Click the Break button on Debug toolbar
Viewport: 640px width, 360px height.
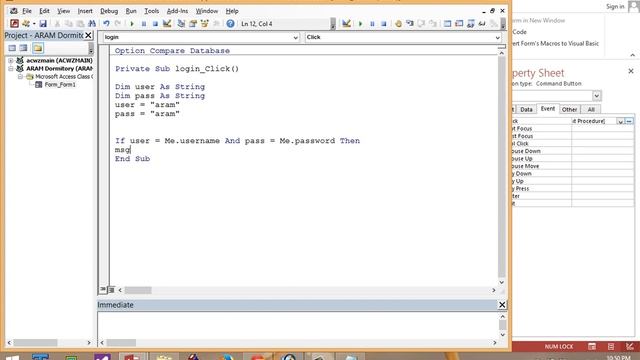point(372,24)
